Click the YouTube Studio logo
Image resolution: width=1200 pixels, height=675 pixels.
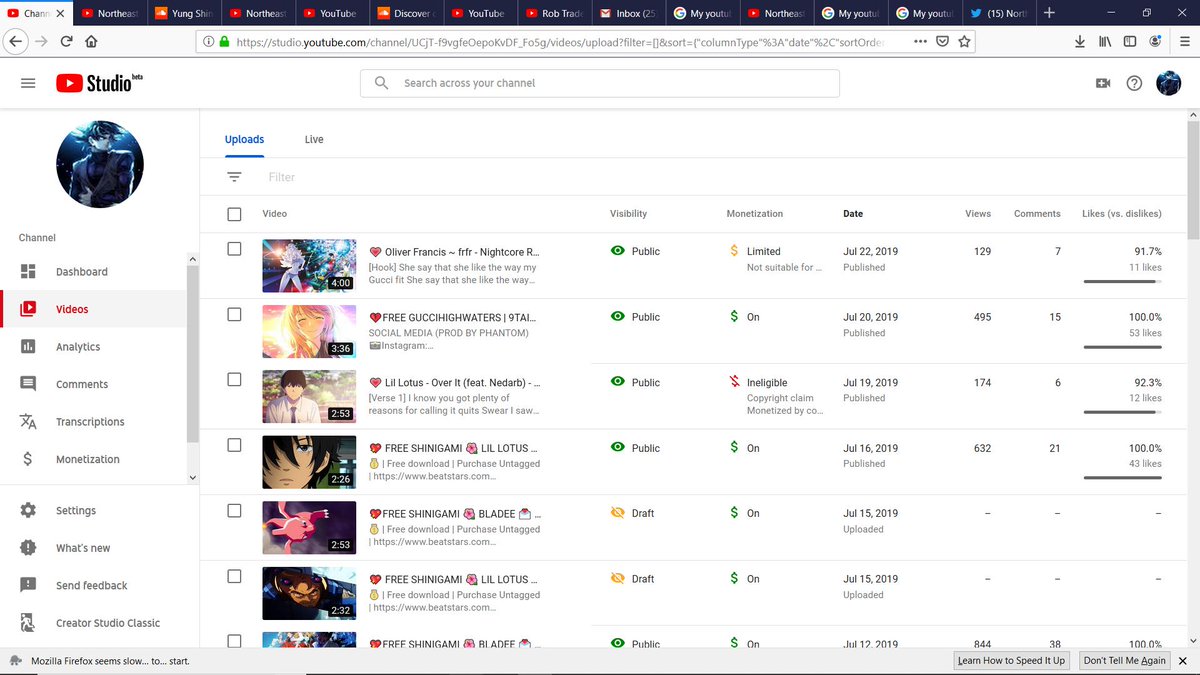(x=99, y=83)
